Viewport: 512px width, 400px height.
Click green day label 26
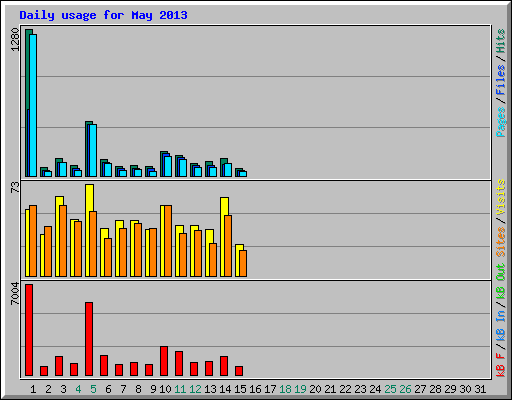click(405, 389)
